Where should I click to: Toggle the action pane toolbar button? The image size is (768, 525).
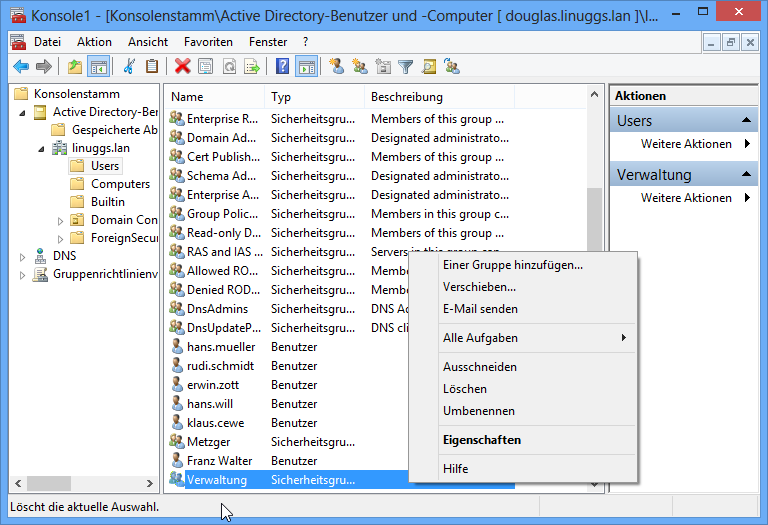307,67
